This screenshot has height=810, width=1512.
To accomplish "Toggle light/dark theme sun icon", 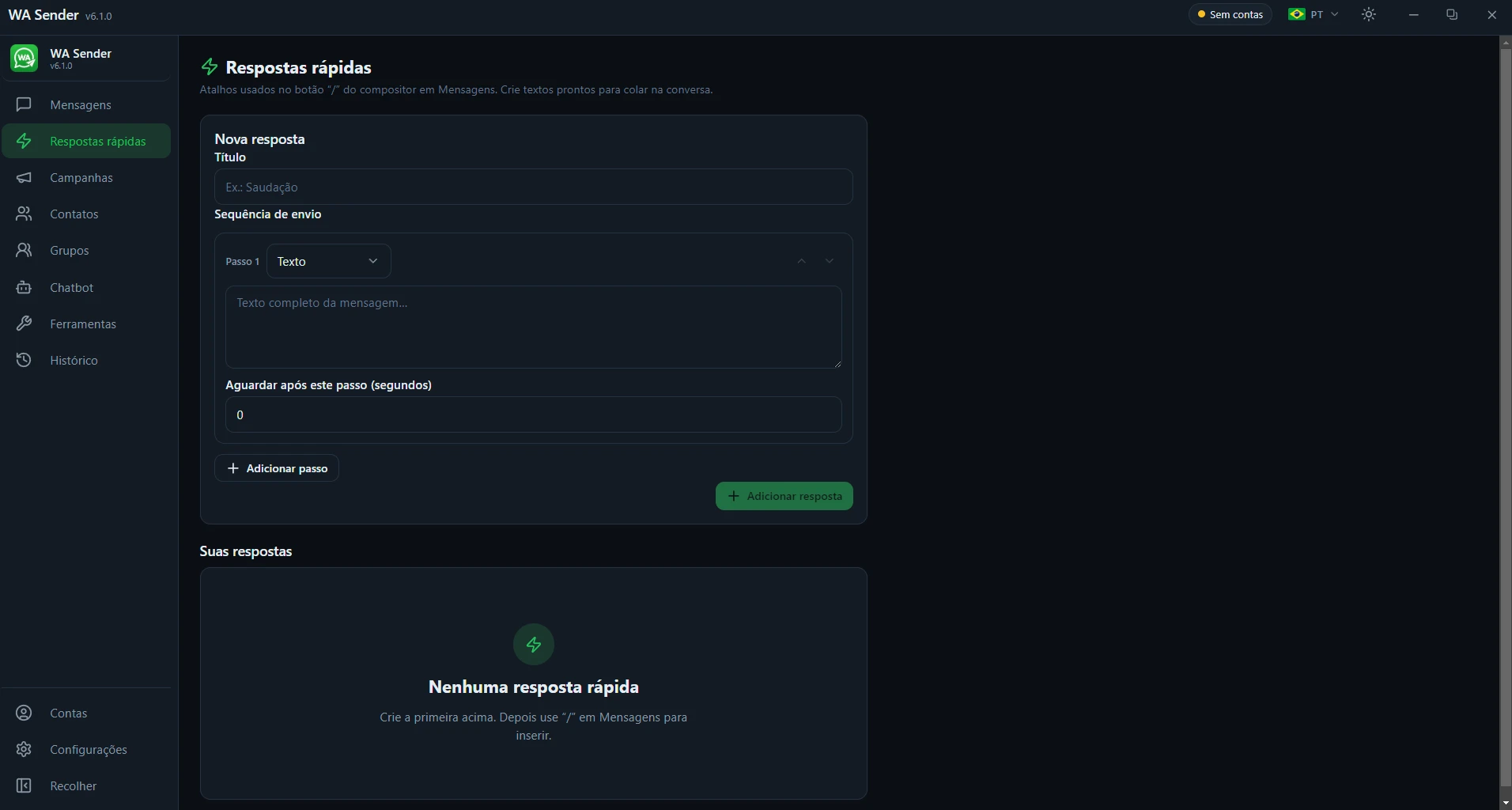I will click(x=1369, y=14).
